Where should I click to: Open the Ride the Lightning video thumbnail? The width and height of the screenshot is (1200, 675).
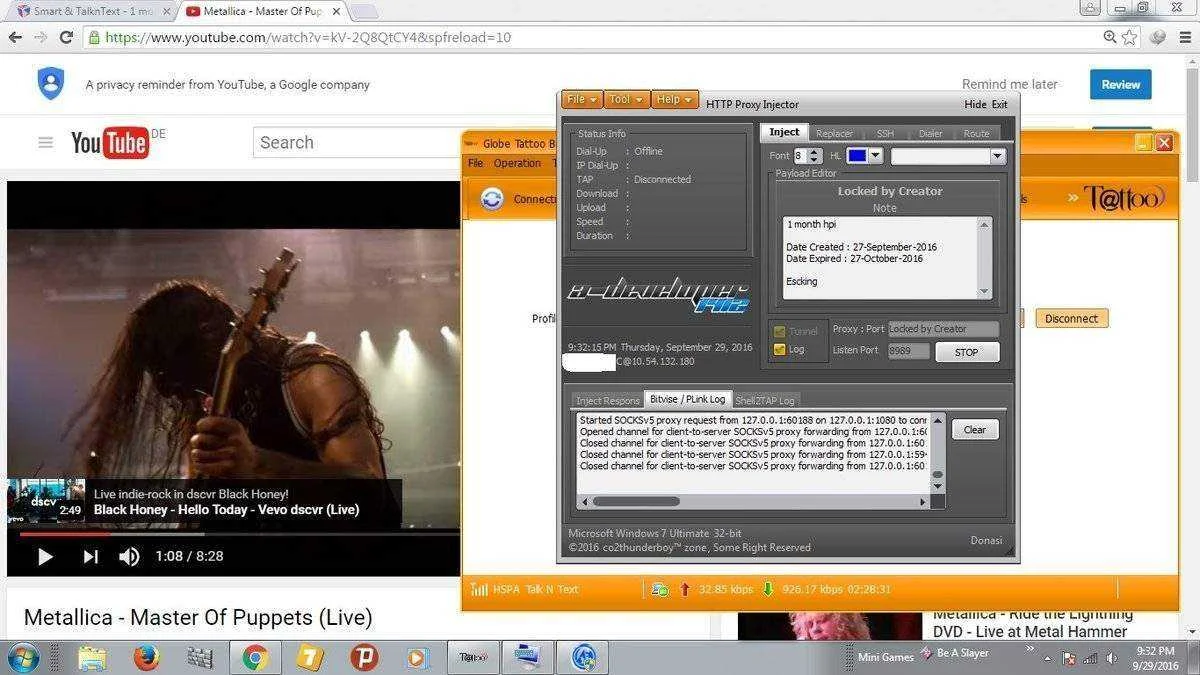click(x=829, y=625)
